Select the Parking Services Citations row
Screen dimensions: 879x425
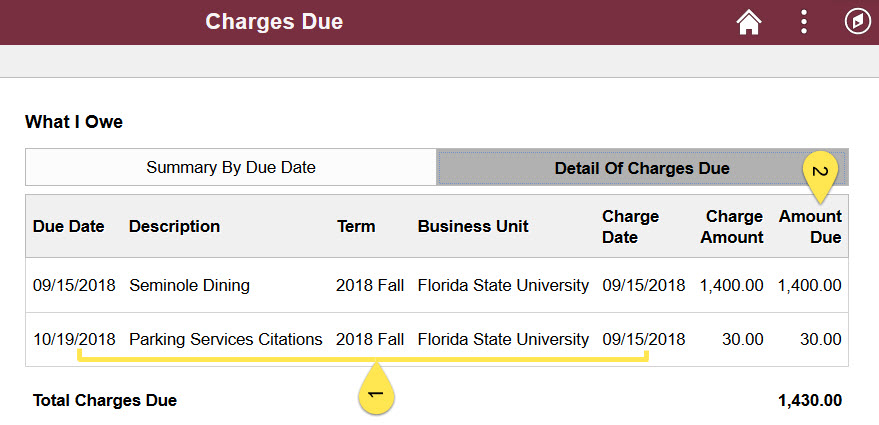(x=437, y=339)
